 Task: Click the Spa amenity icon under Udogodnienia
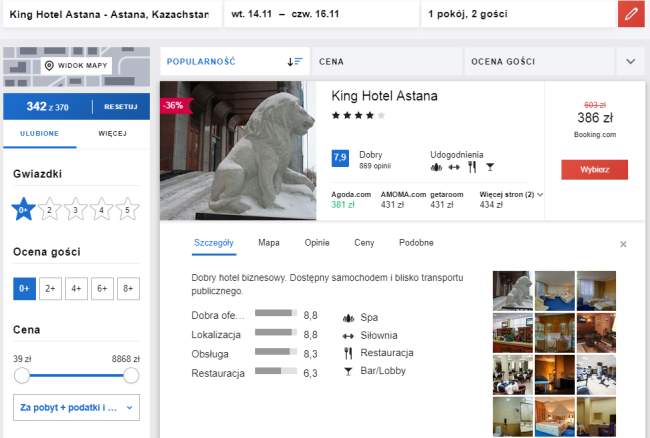[436, 167]
